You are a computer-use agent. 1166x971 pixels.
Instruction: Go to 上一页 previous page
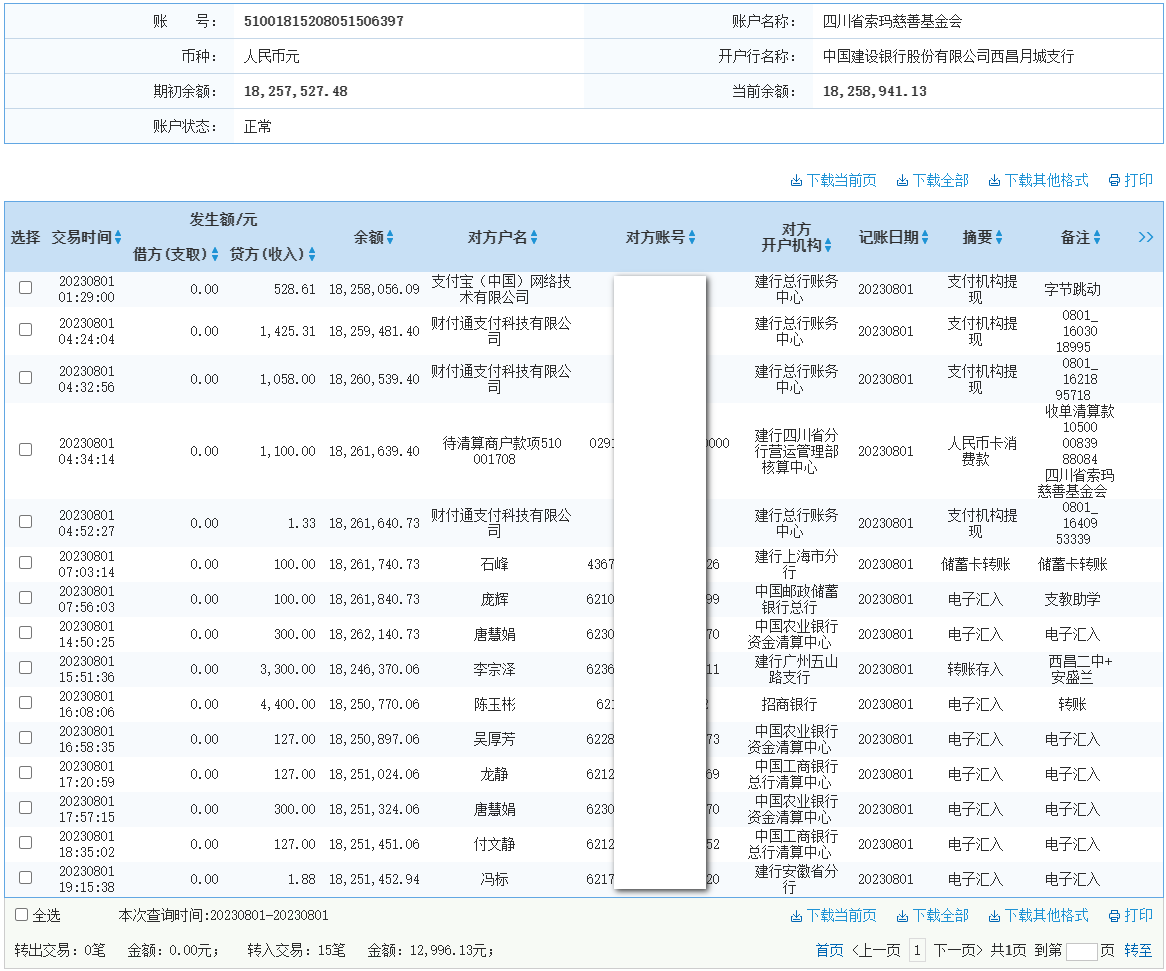coord(876,950)
